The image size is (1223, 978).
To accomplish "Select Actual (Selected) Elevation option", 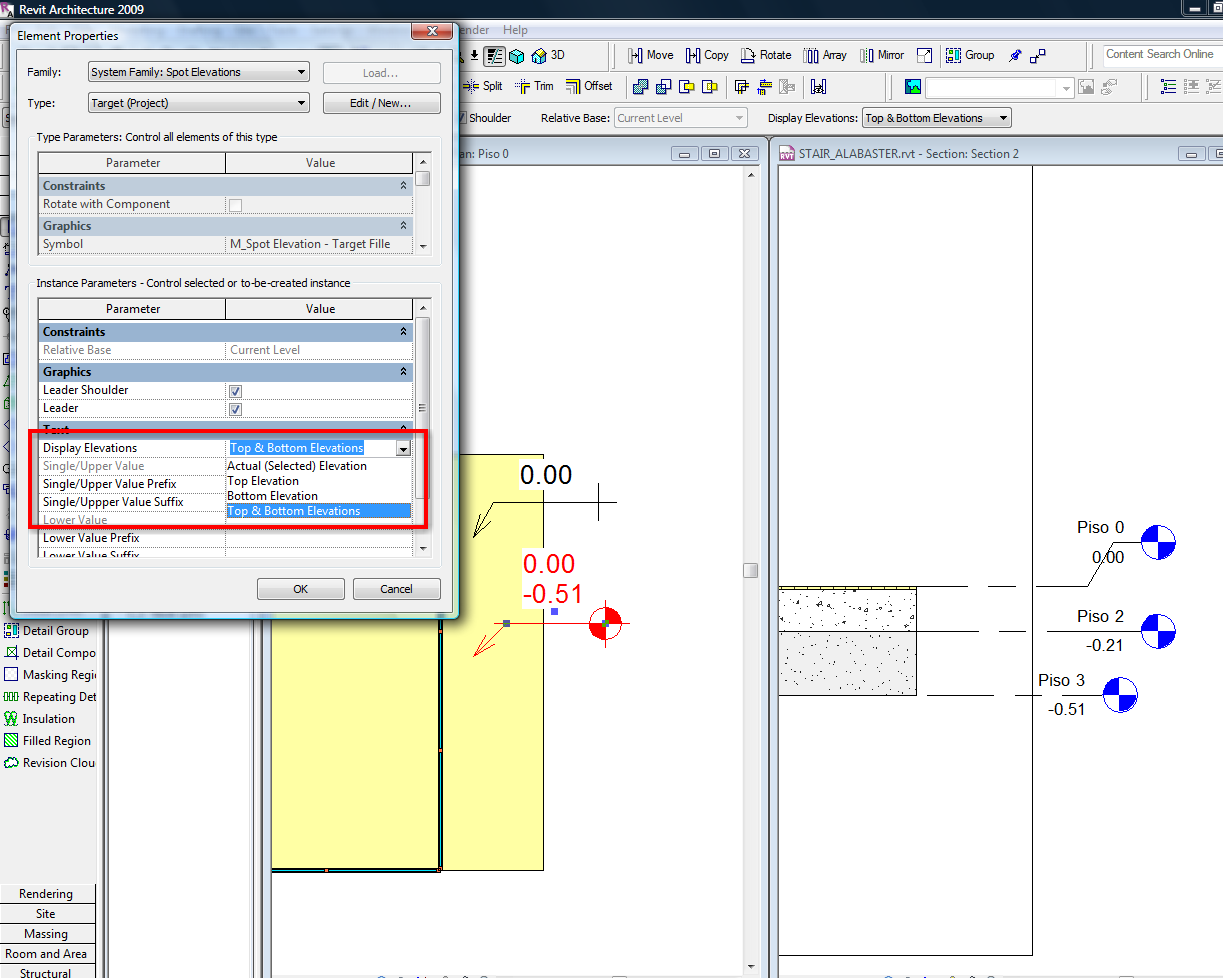I will 297,466.
